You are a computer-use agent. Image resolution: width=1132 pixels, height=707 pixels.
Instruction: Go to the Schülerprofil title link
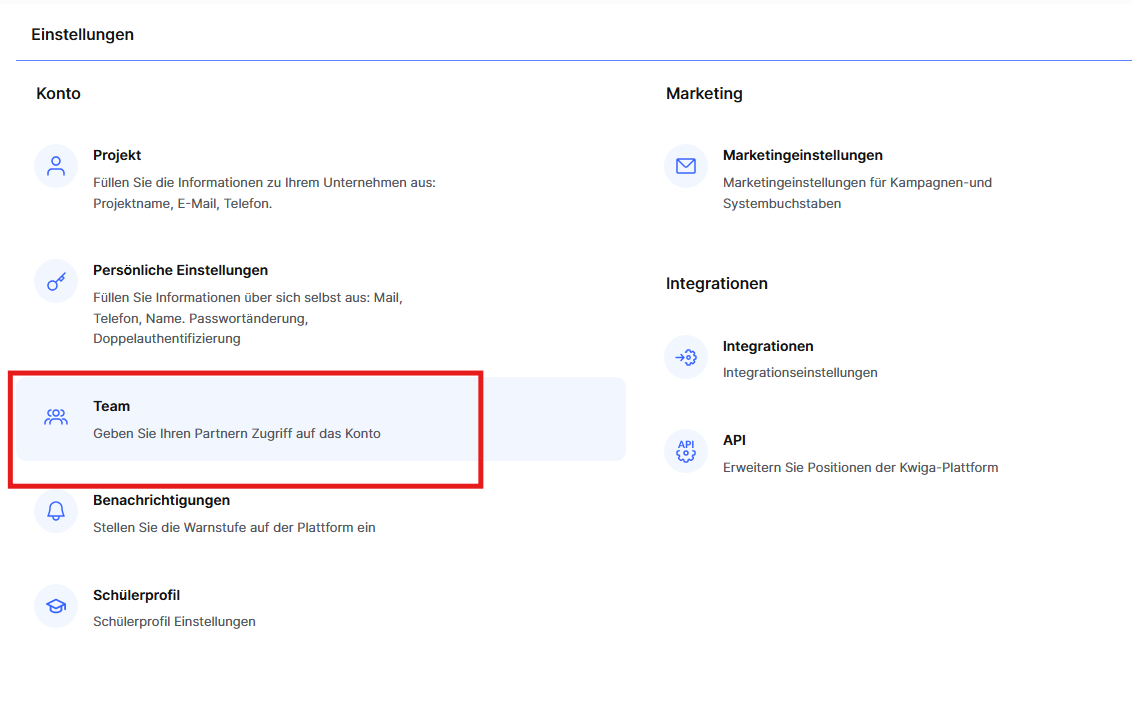[136, 595]
